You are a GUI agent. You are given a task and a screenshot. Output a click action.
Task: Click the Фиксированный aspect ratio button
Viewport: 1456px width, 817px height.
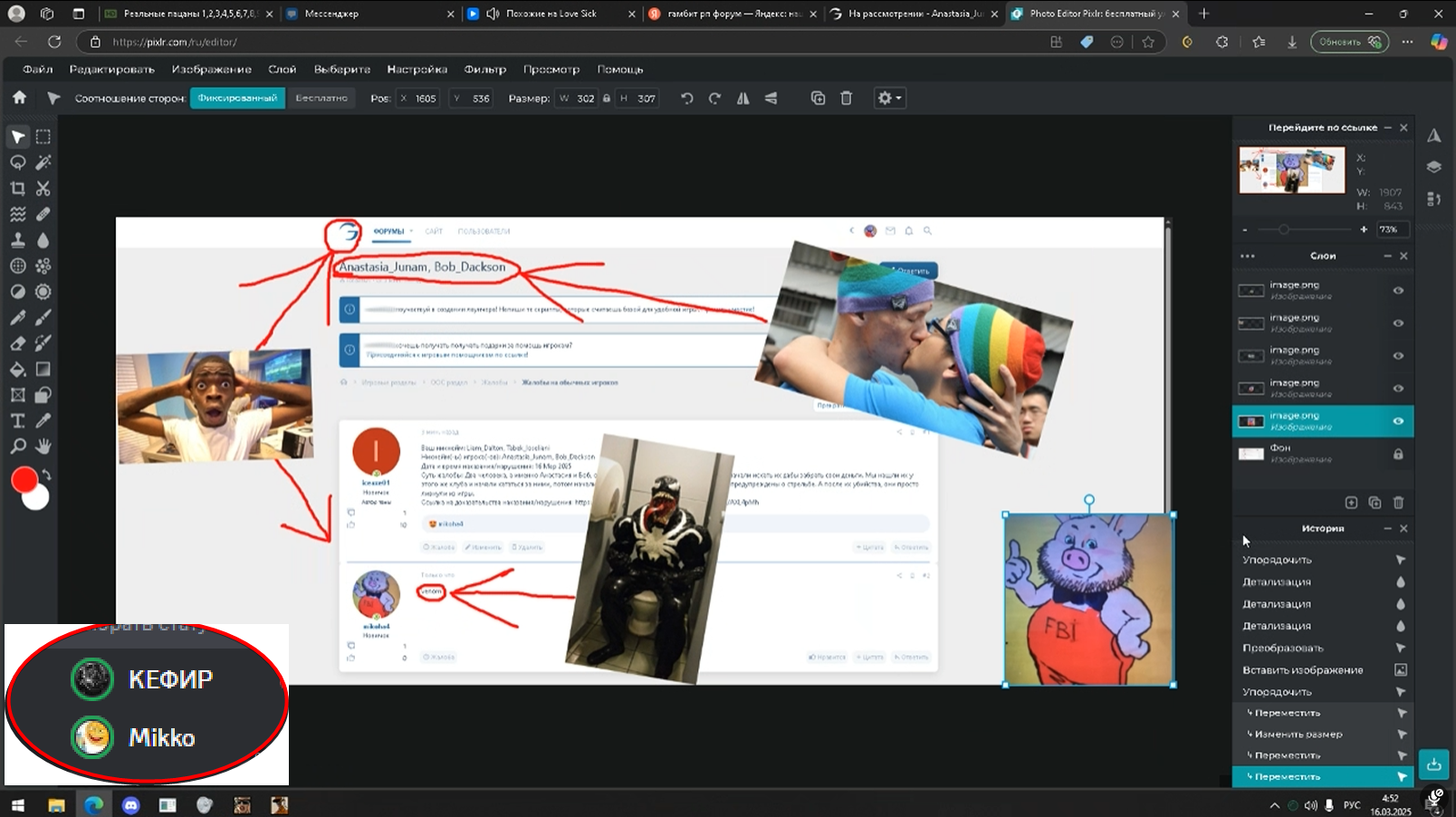click(x=237, y=98)
